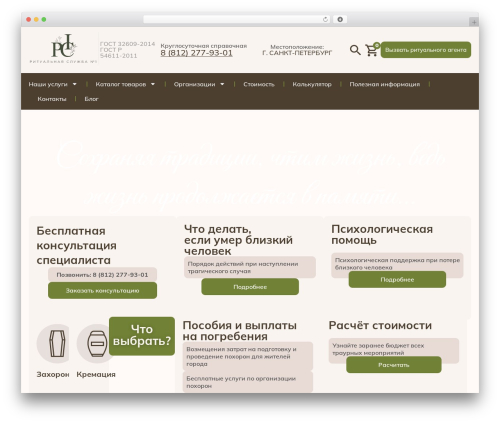
Task: Click the Кремация label
Action: 96,374
